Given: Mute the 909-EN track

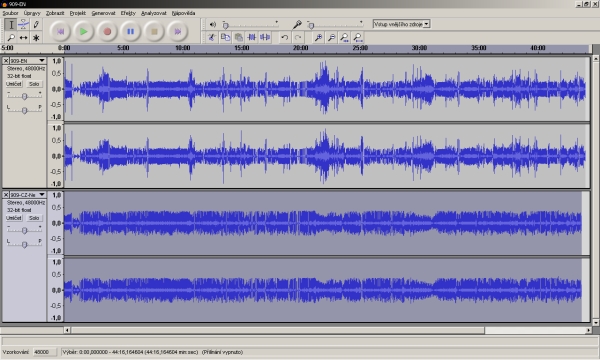Looking at the screenshot, I should tap(14, 84).
